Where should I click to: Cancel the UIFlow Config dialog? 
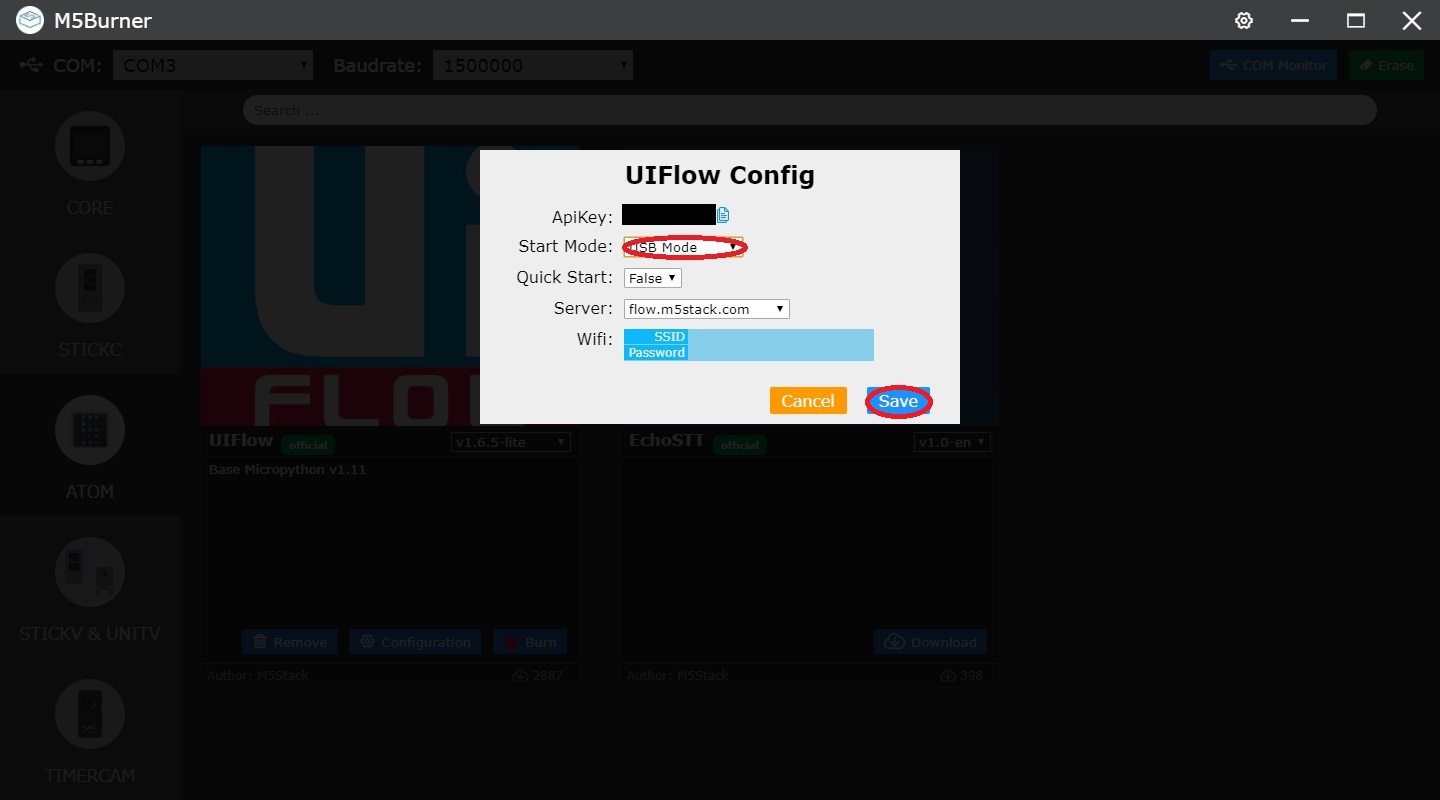808,400
